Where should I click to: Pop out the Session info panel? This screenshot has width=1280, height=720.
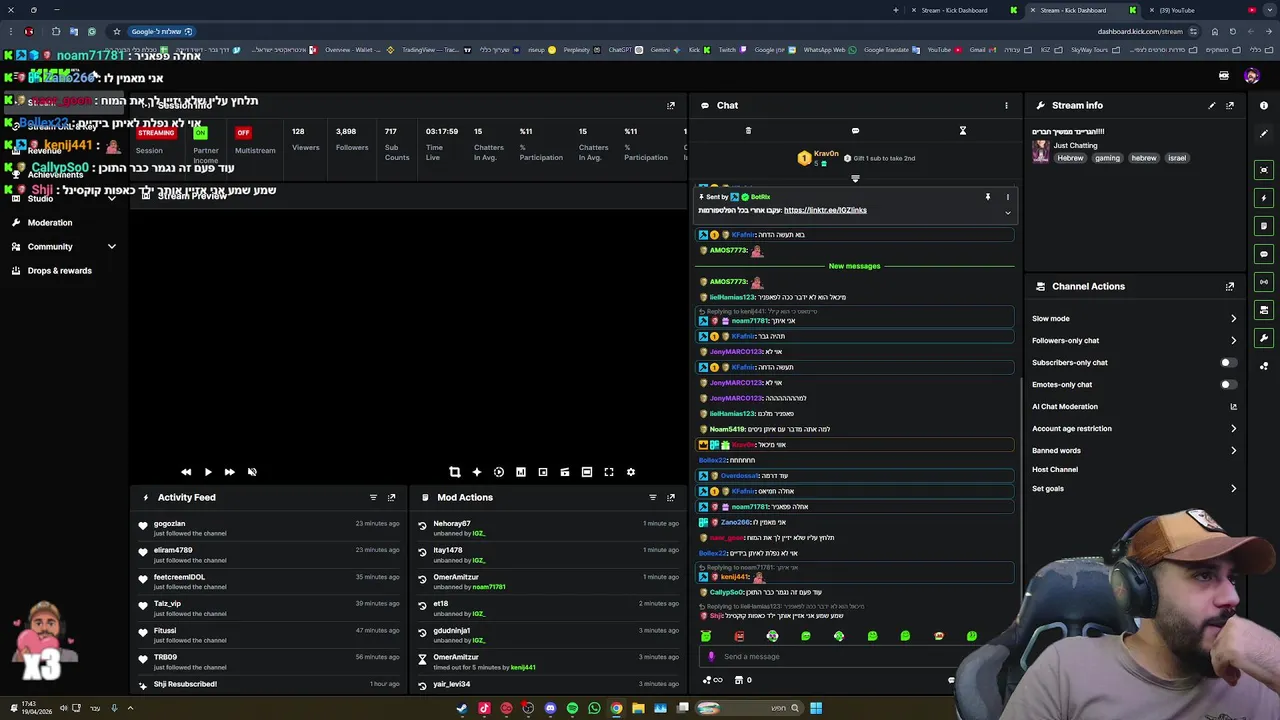click(x=671, y=105)
